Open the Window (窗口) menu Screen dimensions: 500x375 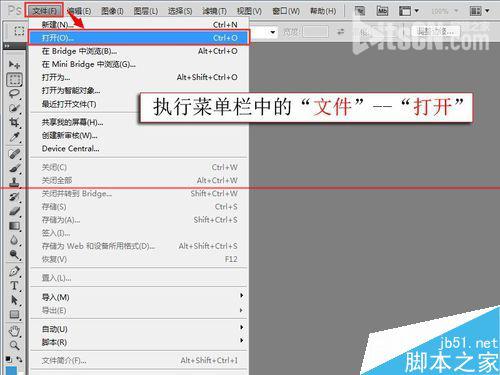coord(286,11)
